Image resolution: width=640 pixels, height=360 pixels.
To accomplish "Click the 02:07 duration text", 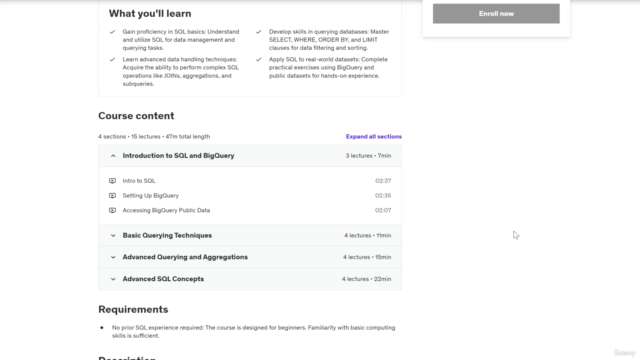I will tap(383, 210).
